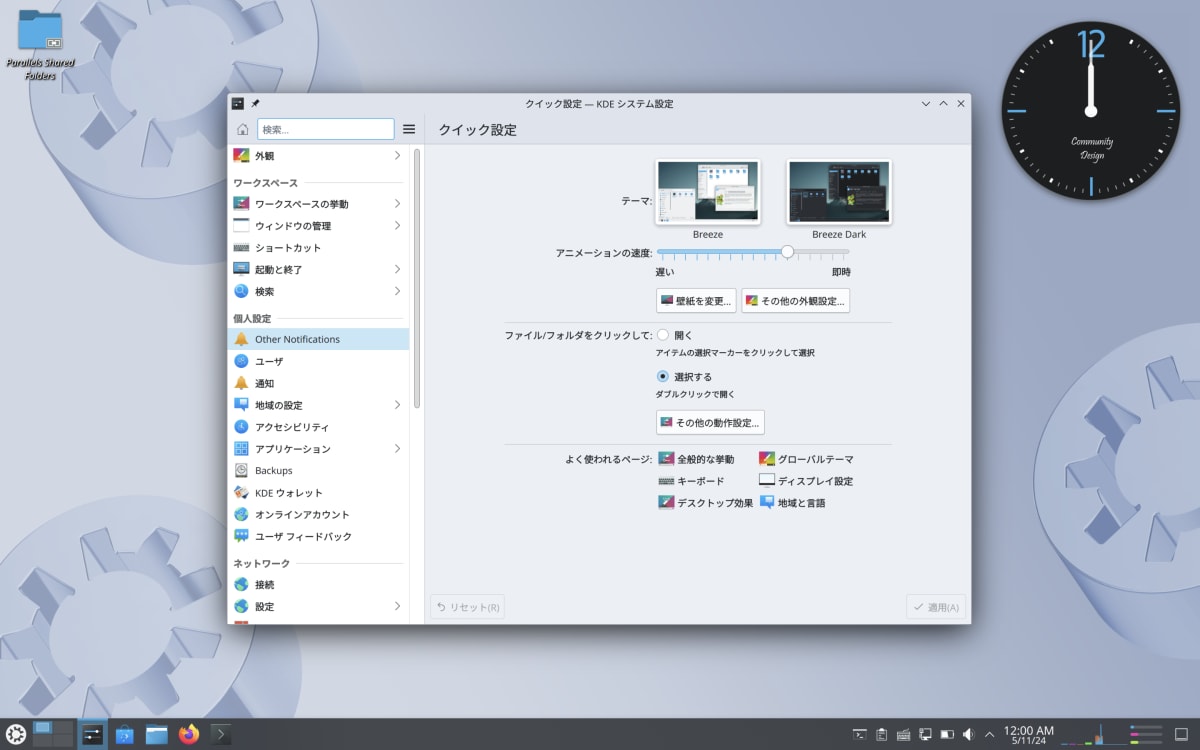This screenshot has width=1200, height=750.
Task: Open the グローバルテーマ page link
Action: point(806,459)
